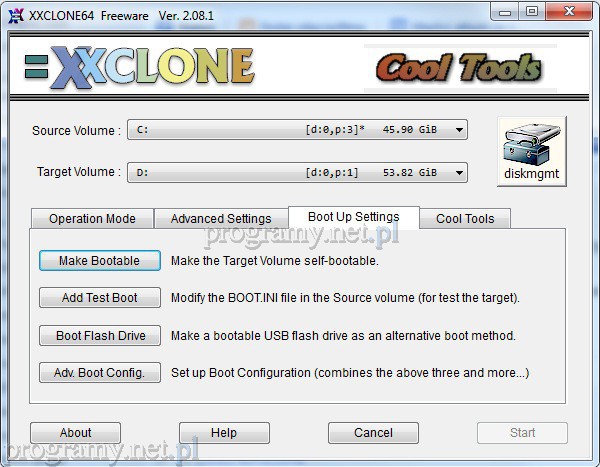600x467 pixels.
Task: Go to the Cool Tools tab
Action: point(465,219)
